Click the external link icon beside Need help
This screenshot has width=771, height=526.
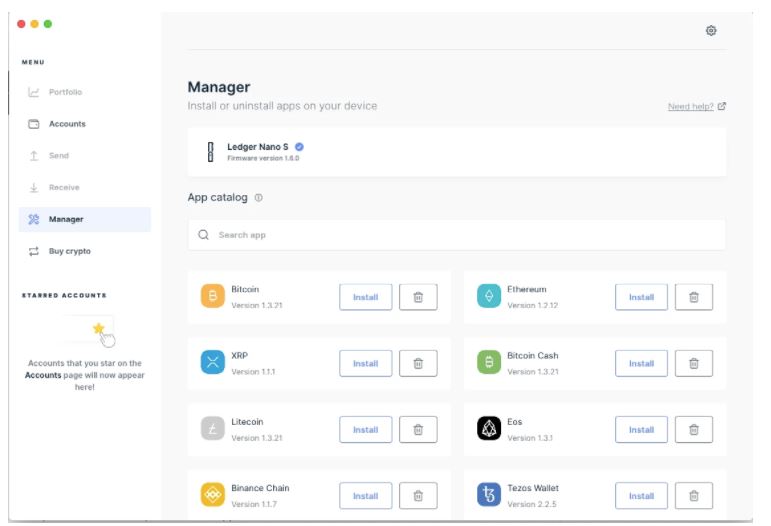click(721, 106)
